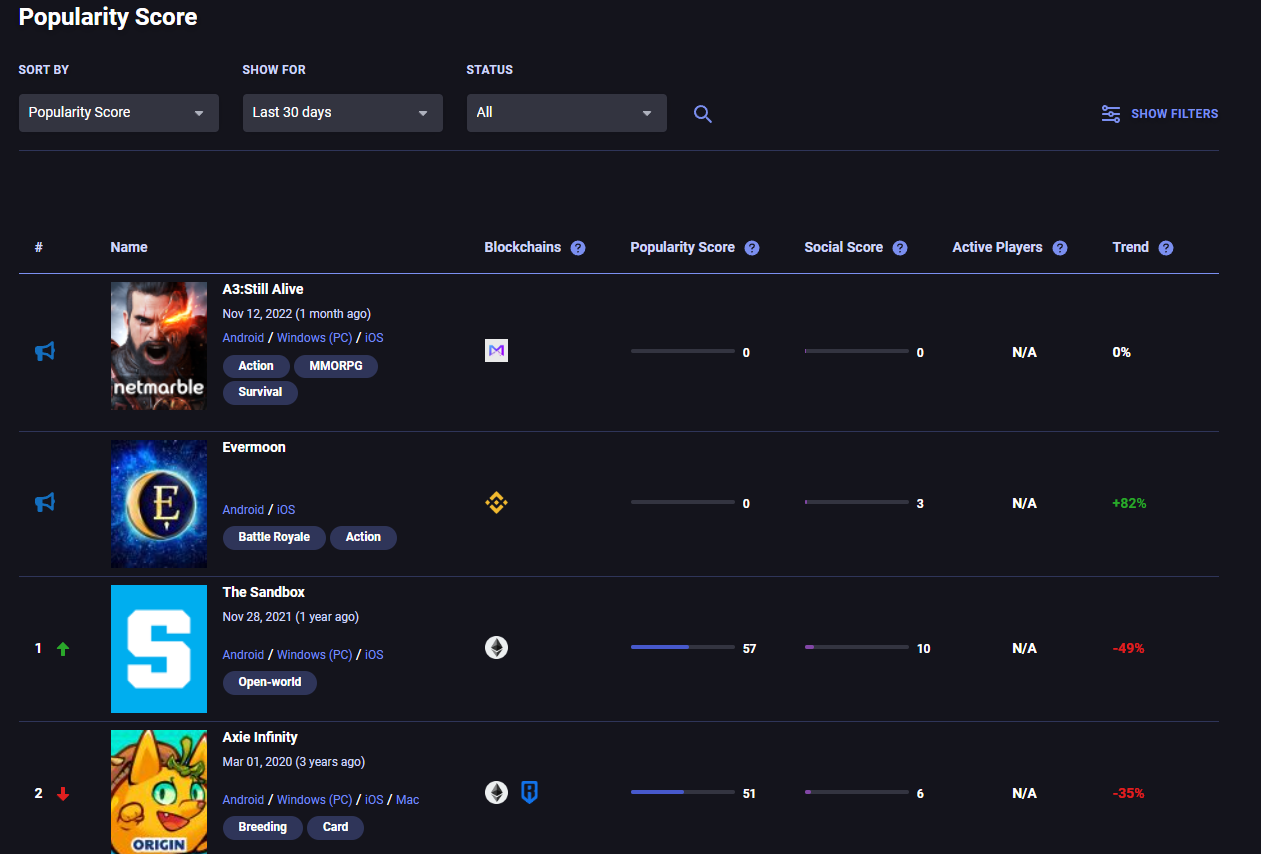Click the Evermoon game thumbnail image

pos(159,503)
